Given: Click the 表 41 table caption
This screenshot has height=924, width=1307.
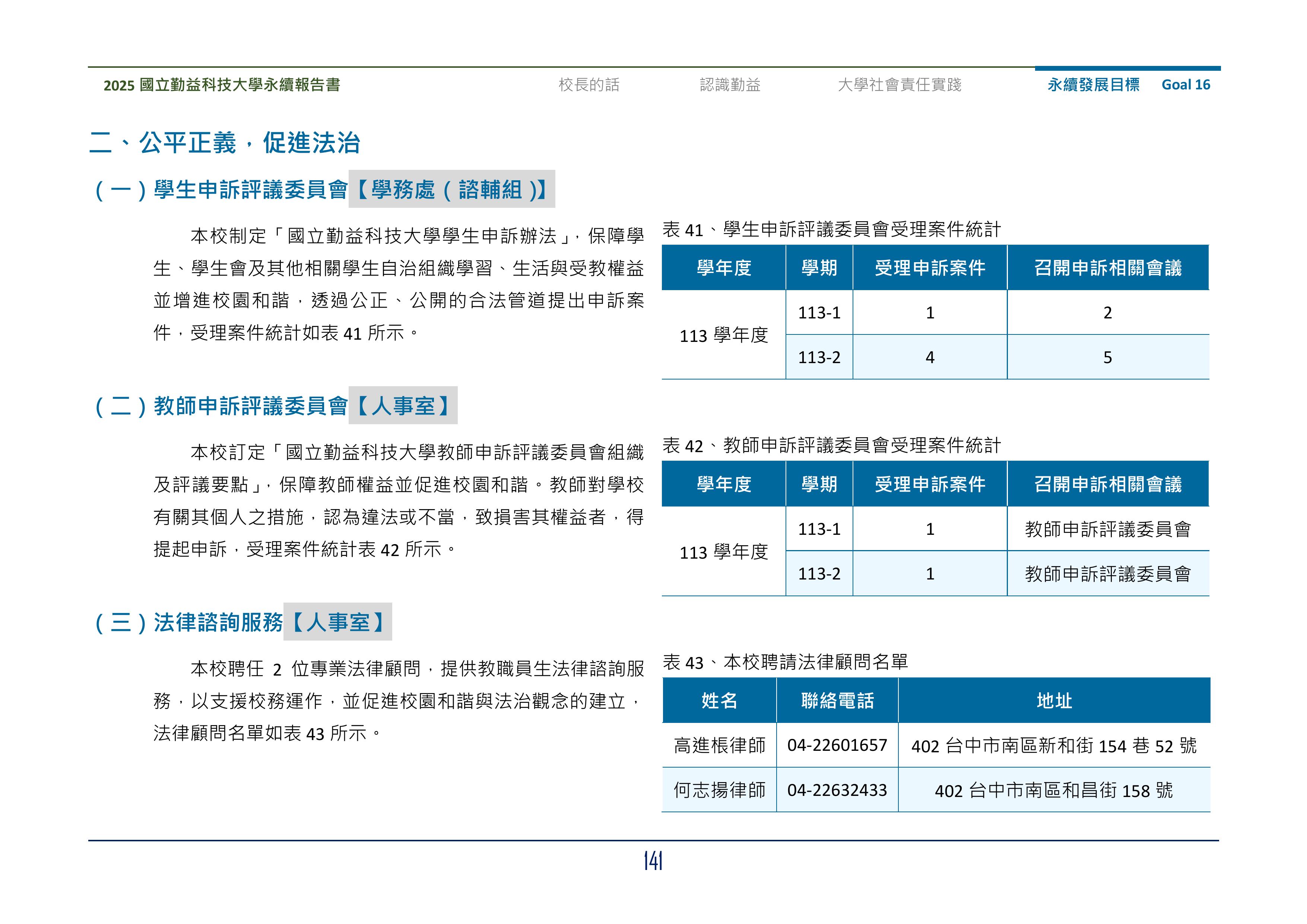Looking at the screenshot, I should [831, 229].
